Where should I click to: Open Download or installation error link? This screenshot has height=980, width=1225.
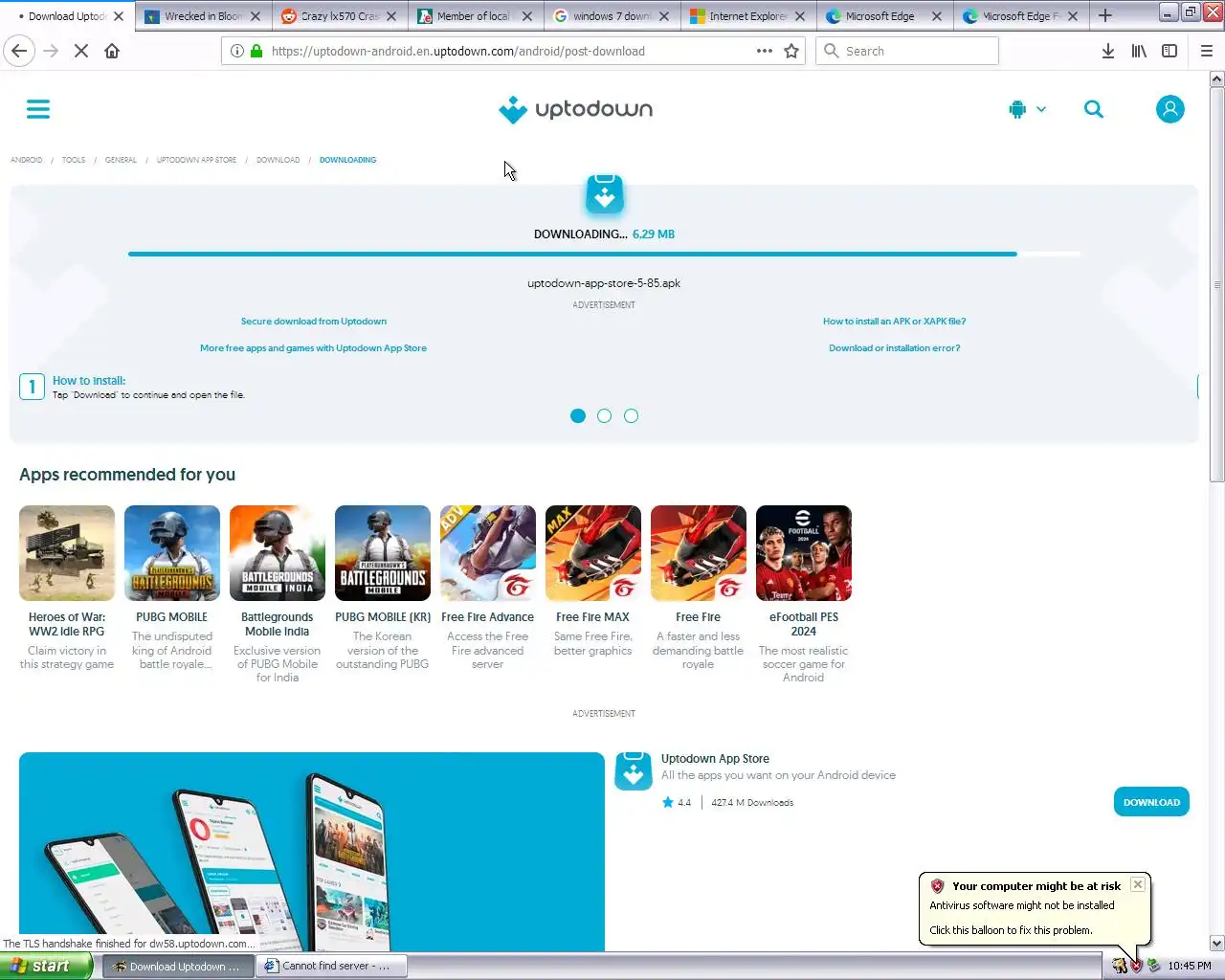coord(895,348)
